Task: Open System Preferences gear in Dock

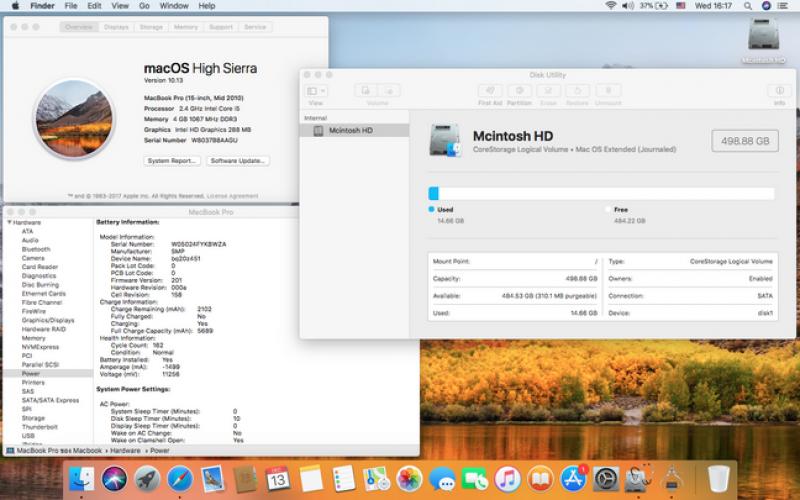Action: coord(606,479)
